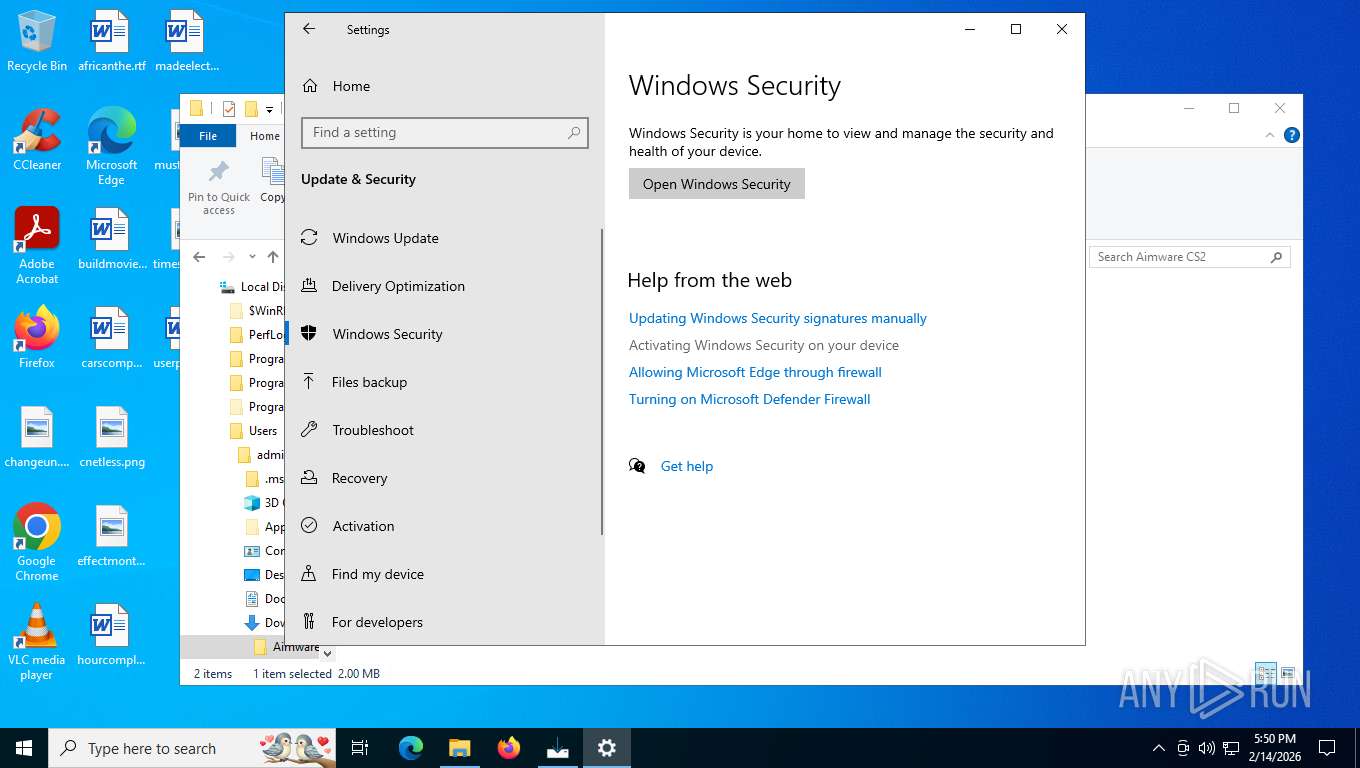Open volume control in system tray

click(1207, 748)
